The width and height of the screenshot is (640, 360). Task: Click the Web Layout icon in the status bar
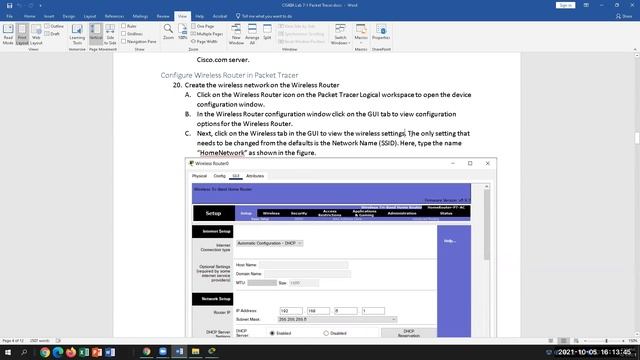click(576, 340)
